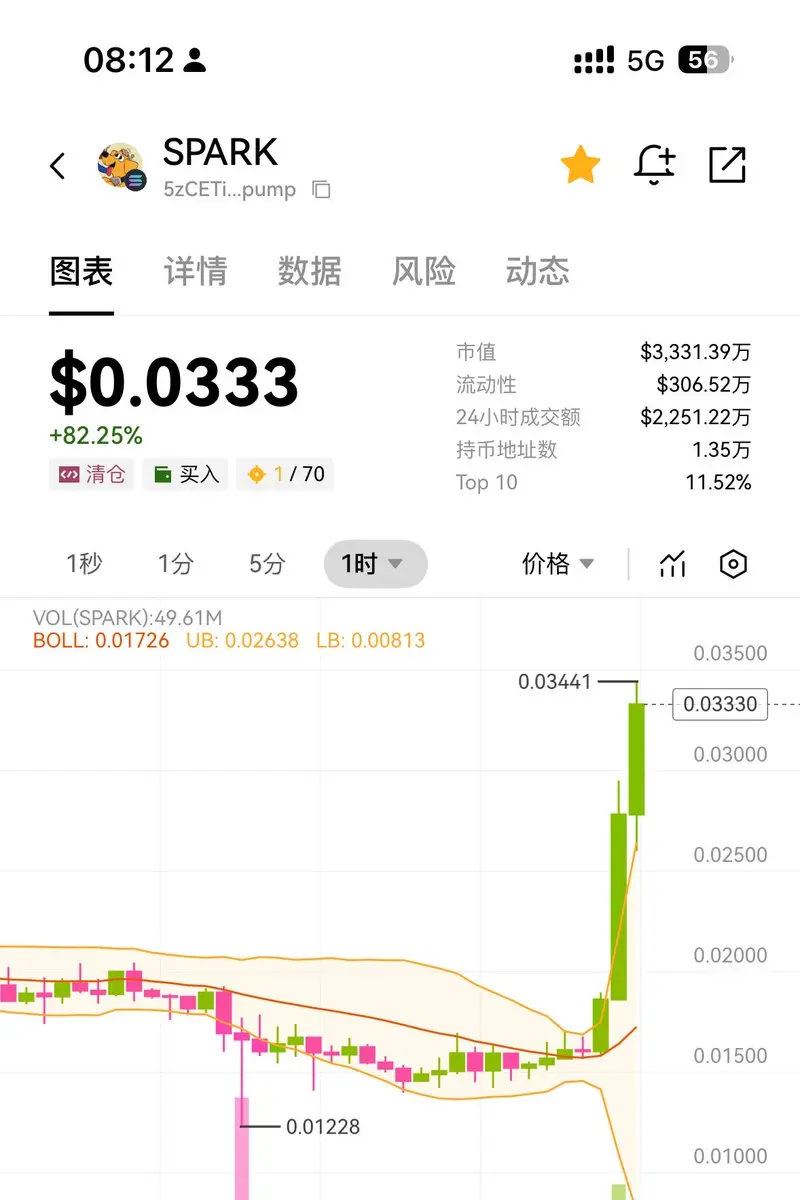Expand the 1时 timeframe dropdown
This screenshot has width=800, height=1200.
tap(375, 564)
